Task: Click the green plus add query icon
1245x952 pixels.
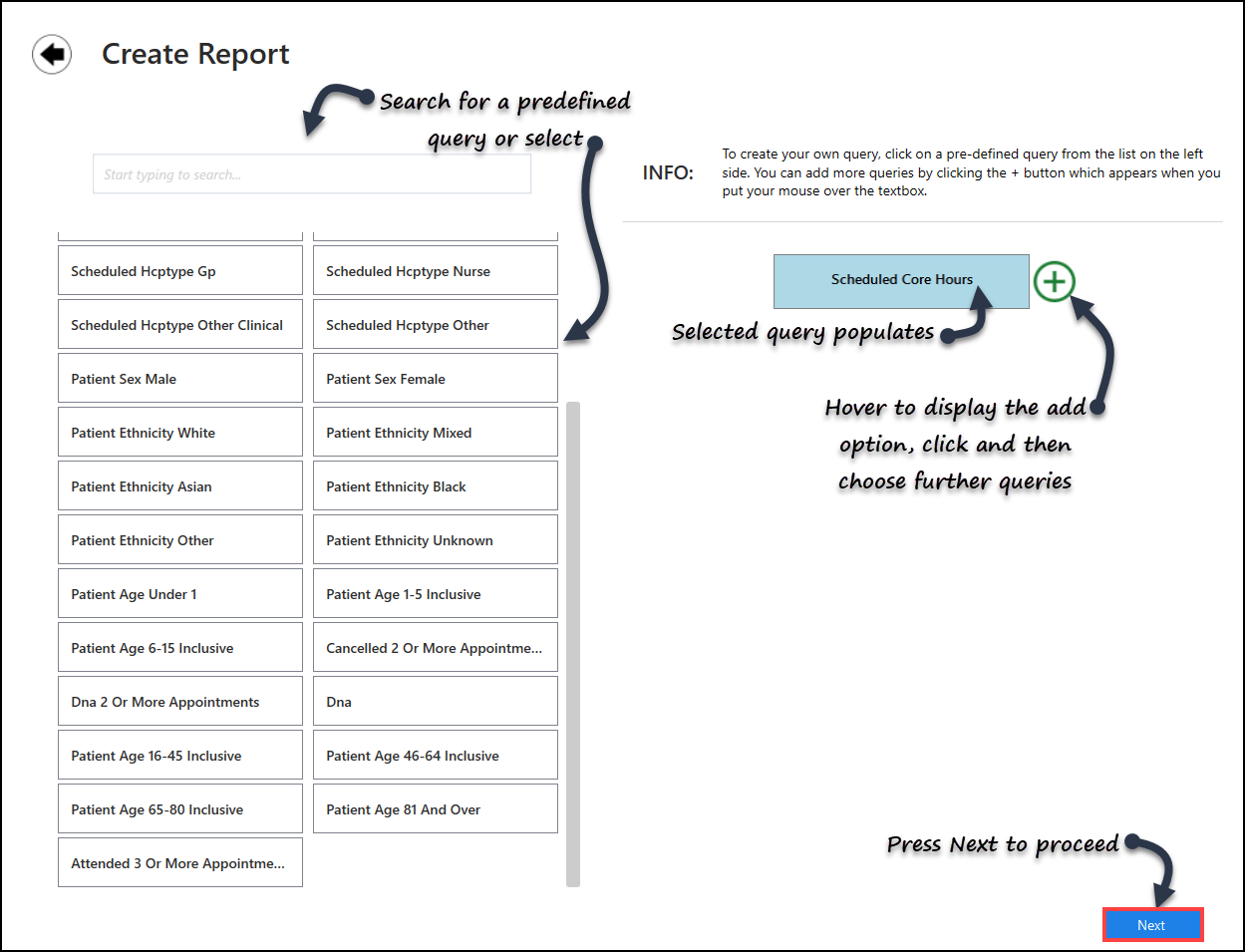Action: 1054,281
